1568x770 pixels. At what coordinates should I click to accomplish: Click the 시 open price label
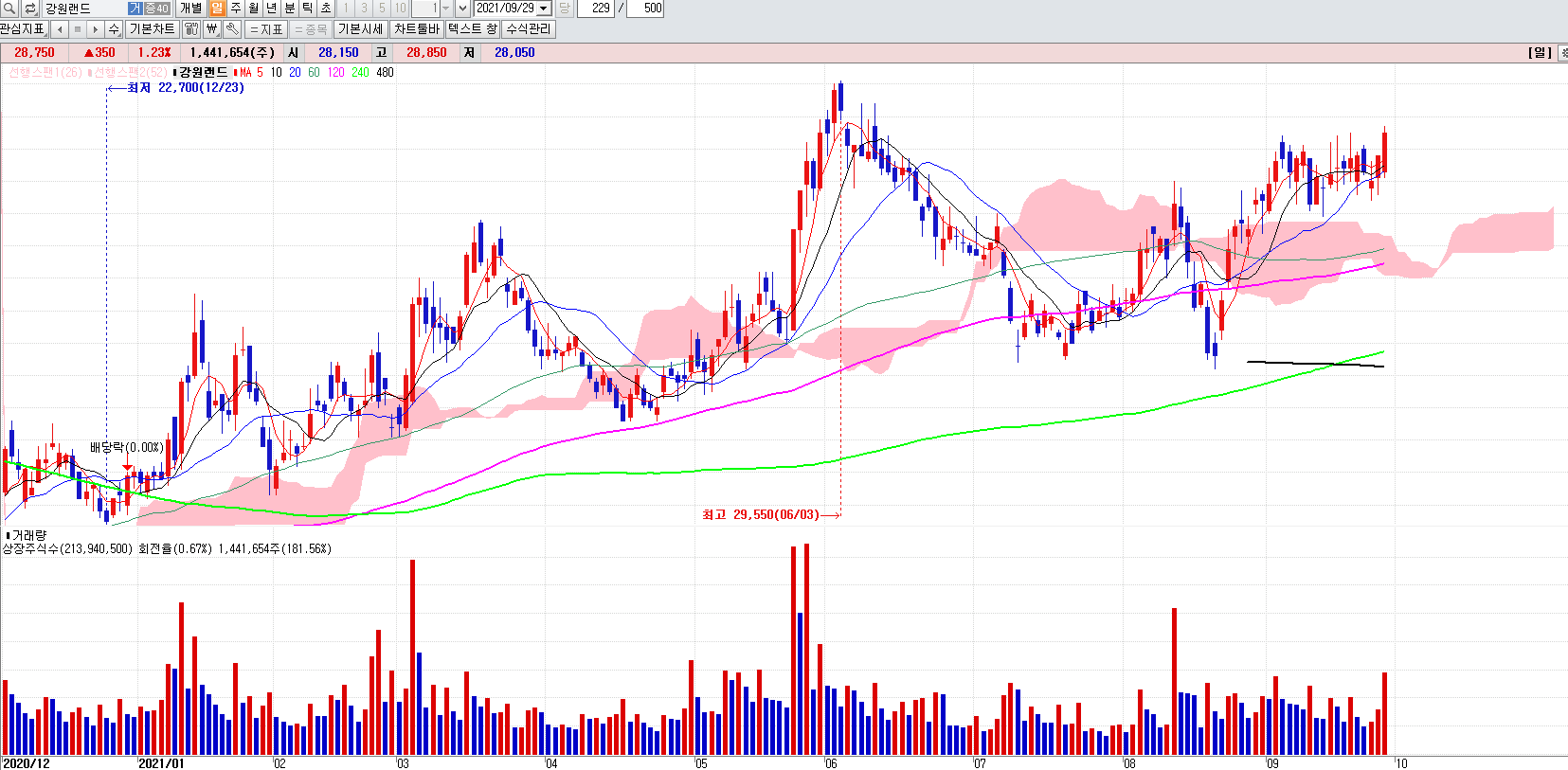(x=293, y=53)
